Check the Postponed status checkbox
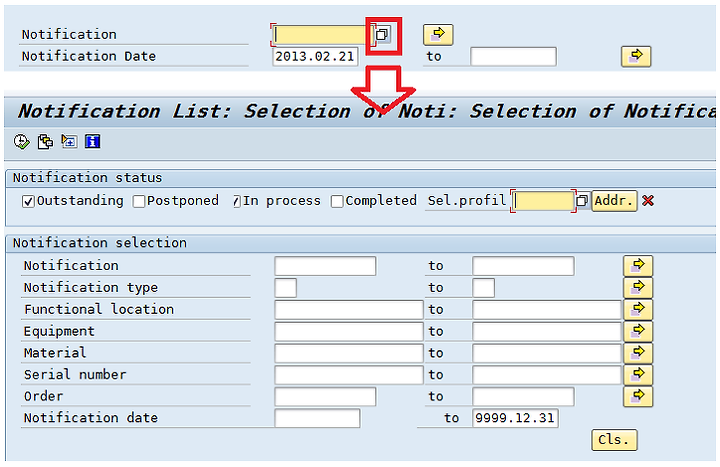This screenshot has height=467, width=720. click(139, 201)
